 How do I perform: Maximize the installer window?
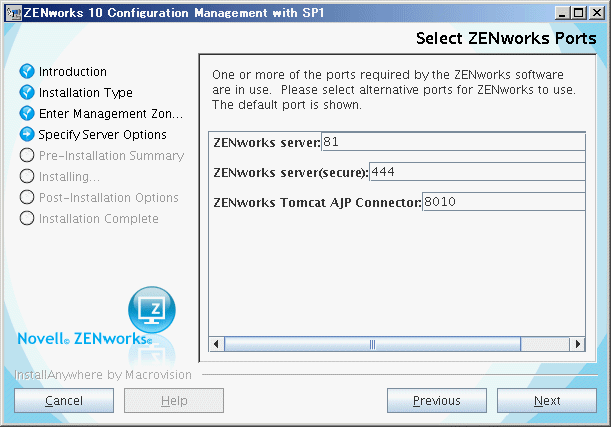pyautogui.click(x=579, y=13)
